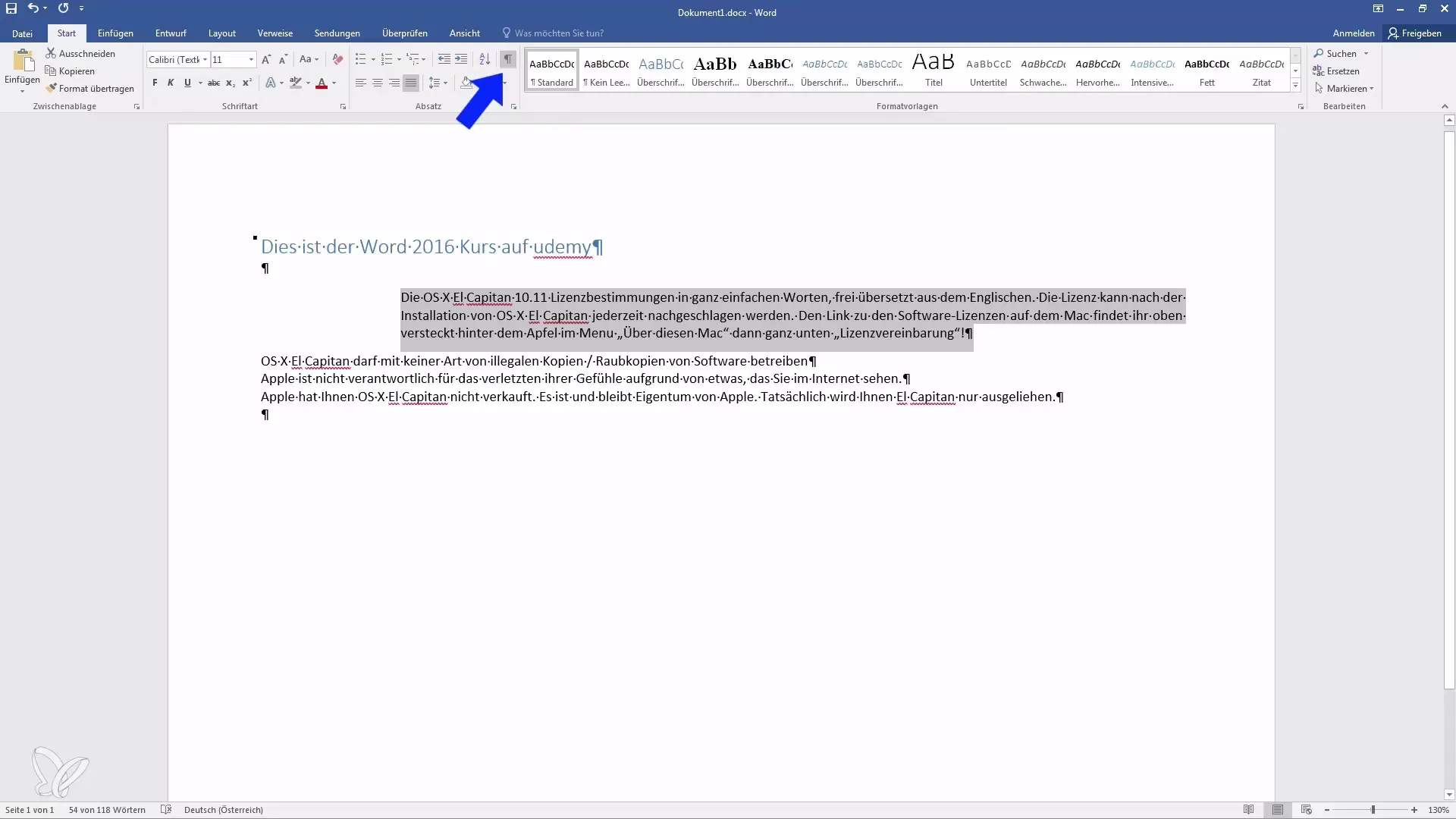Image resolution: width=1456 pixels, height=819 pixels.
Task: Decrease the paragraph indent
Action: [444, 59]
